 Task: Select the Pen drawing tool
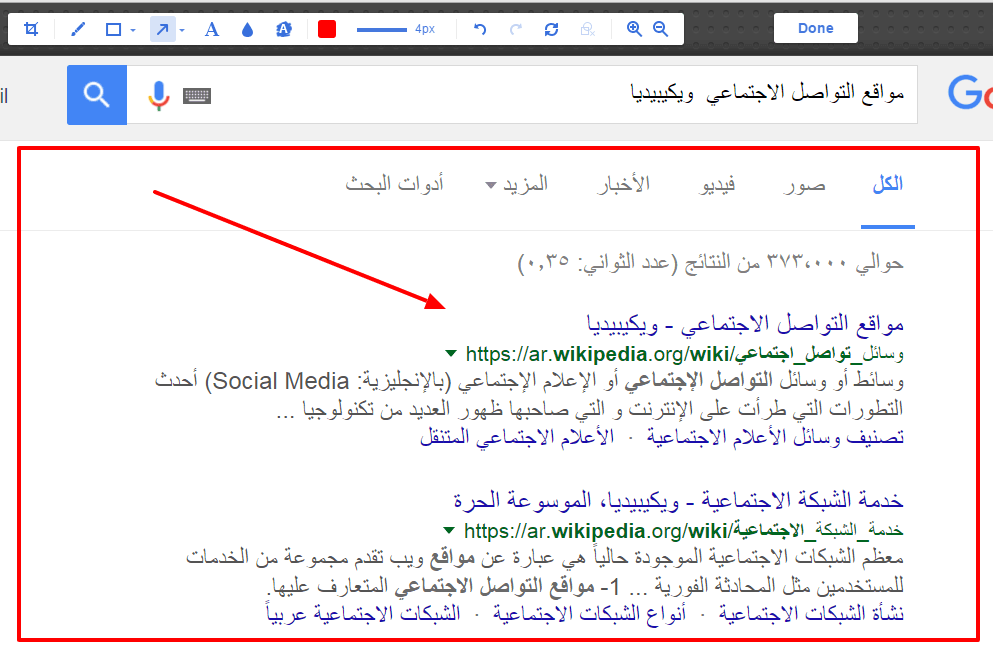pyautogui.click(x=78, y=29)
